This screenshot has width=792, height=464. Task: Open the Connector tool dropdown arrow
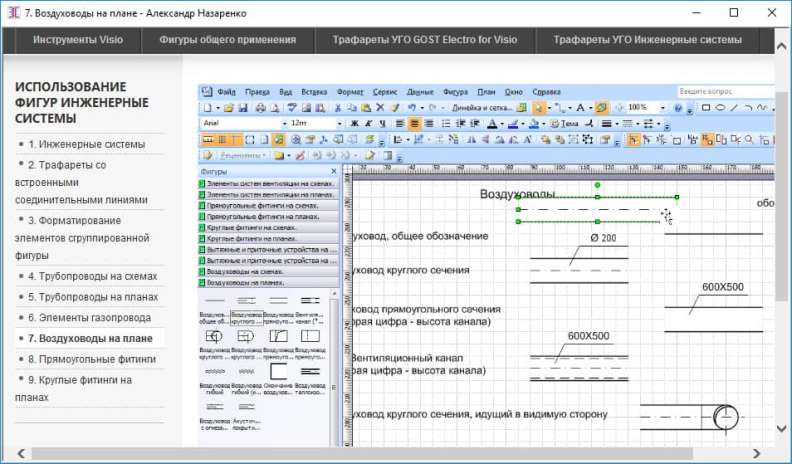[x=570, y=108]
